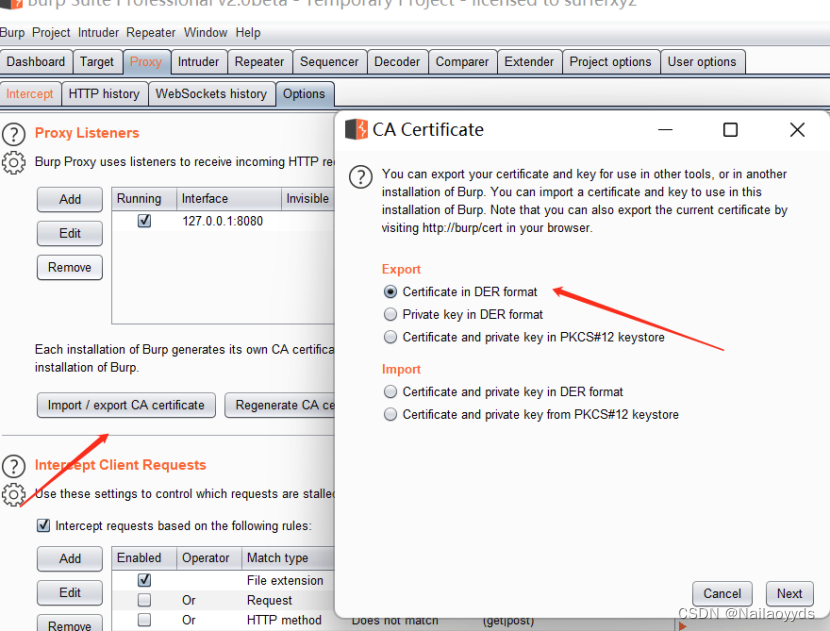Click Remove button in Intercept Client Requests

pyautogui.click(x=70, y=625)
